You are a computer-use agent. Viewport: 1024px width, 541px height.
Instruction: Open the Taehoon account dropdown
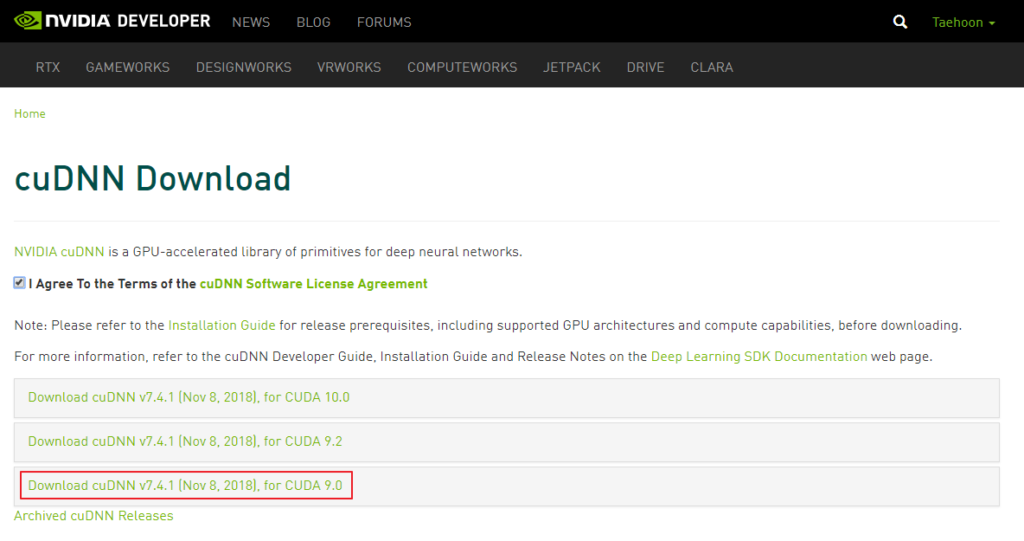[x=963, y=22]
